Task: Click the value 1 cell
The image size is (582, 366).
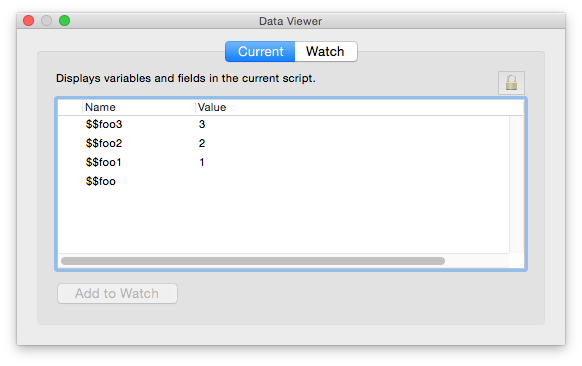Action: click(202, 162)
